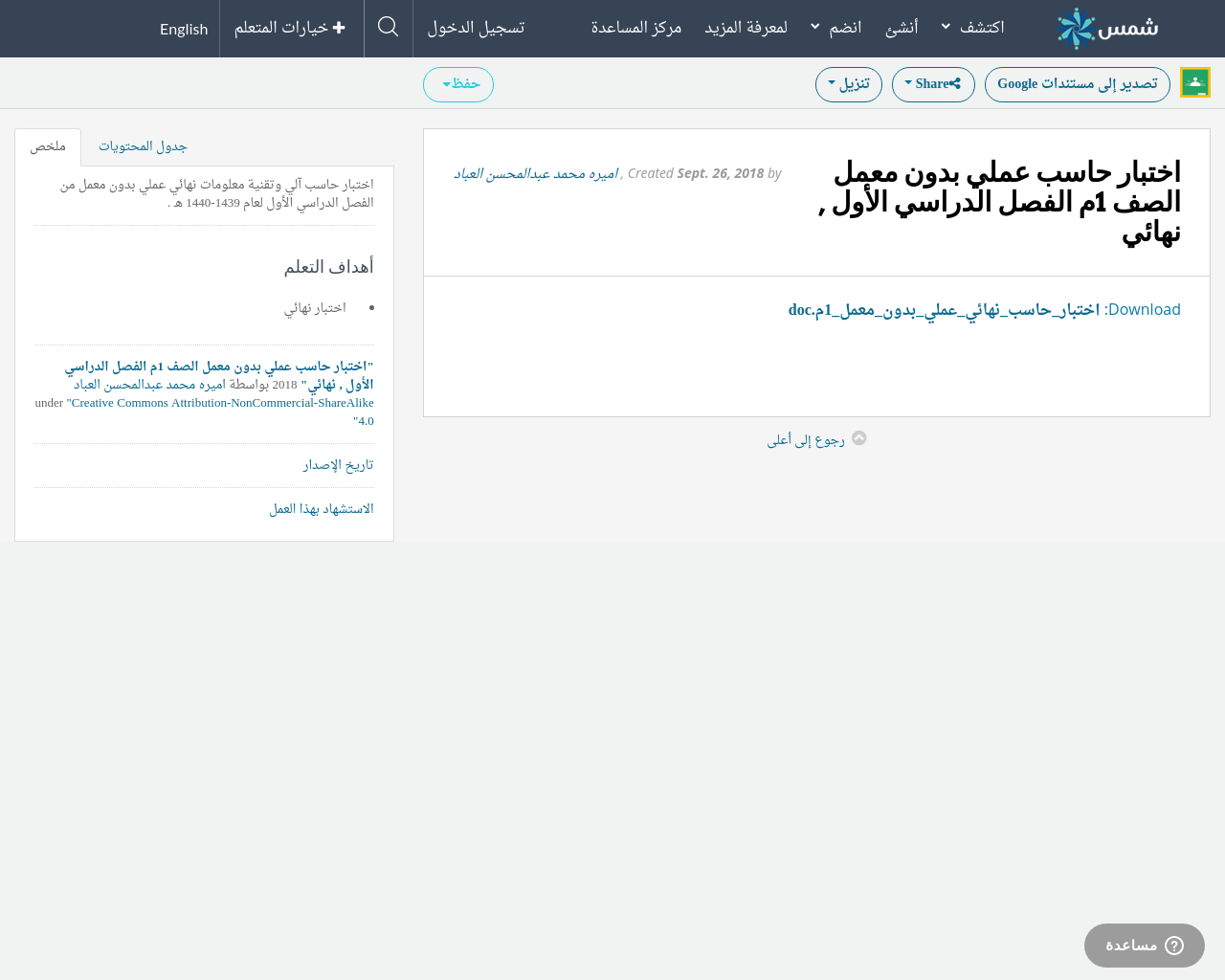Click the Shms logo icon
Viewport: 1225px width, 980px height.
1107,28
